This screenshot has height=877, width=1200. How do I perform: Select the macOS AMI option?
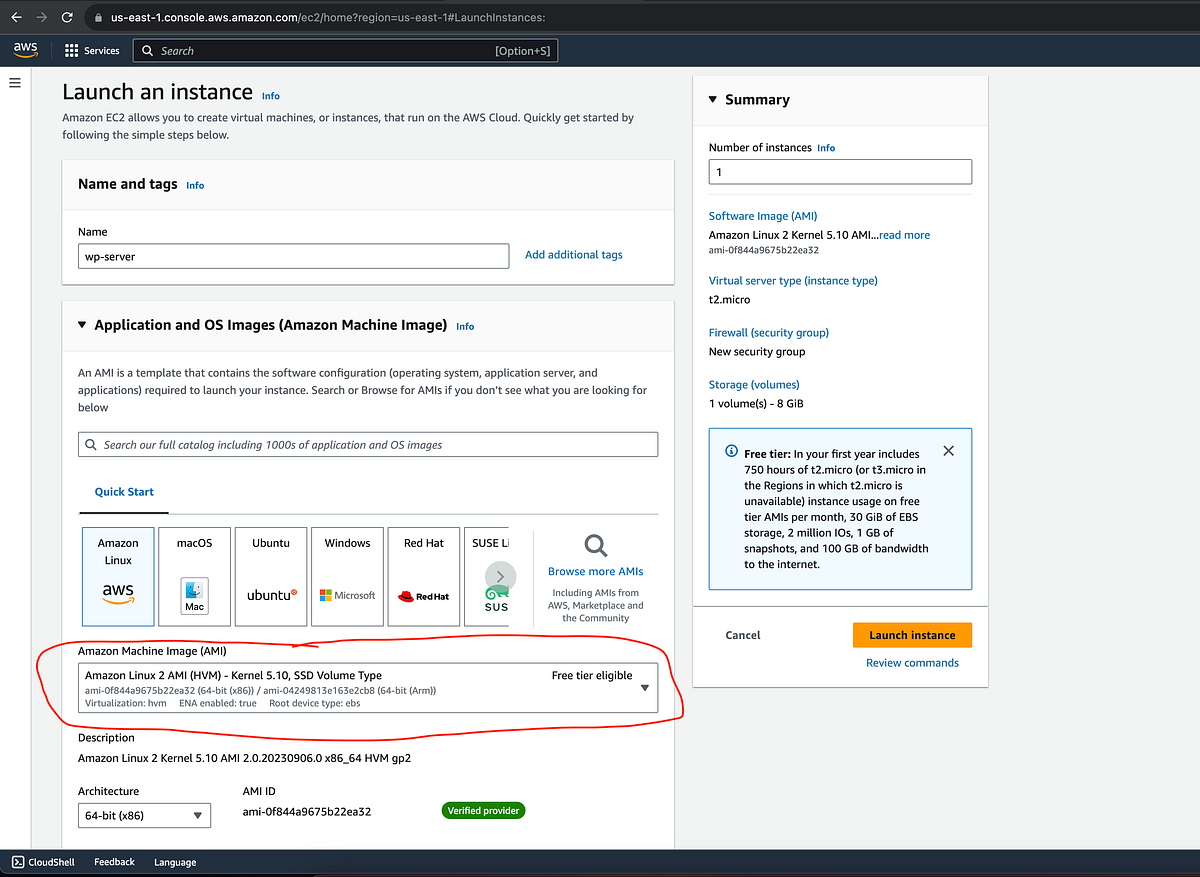coord(193,575)
